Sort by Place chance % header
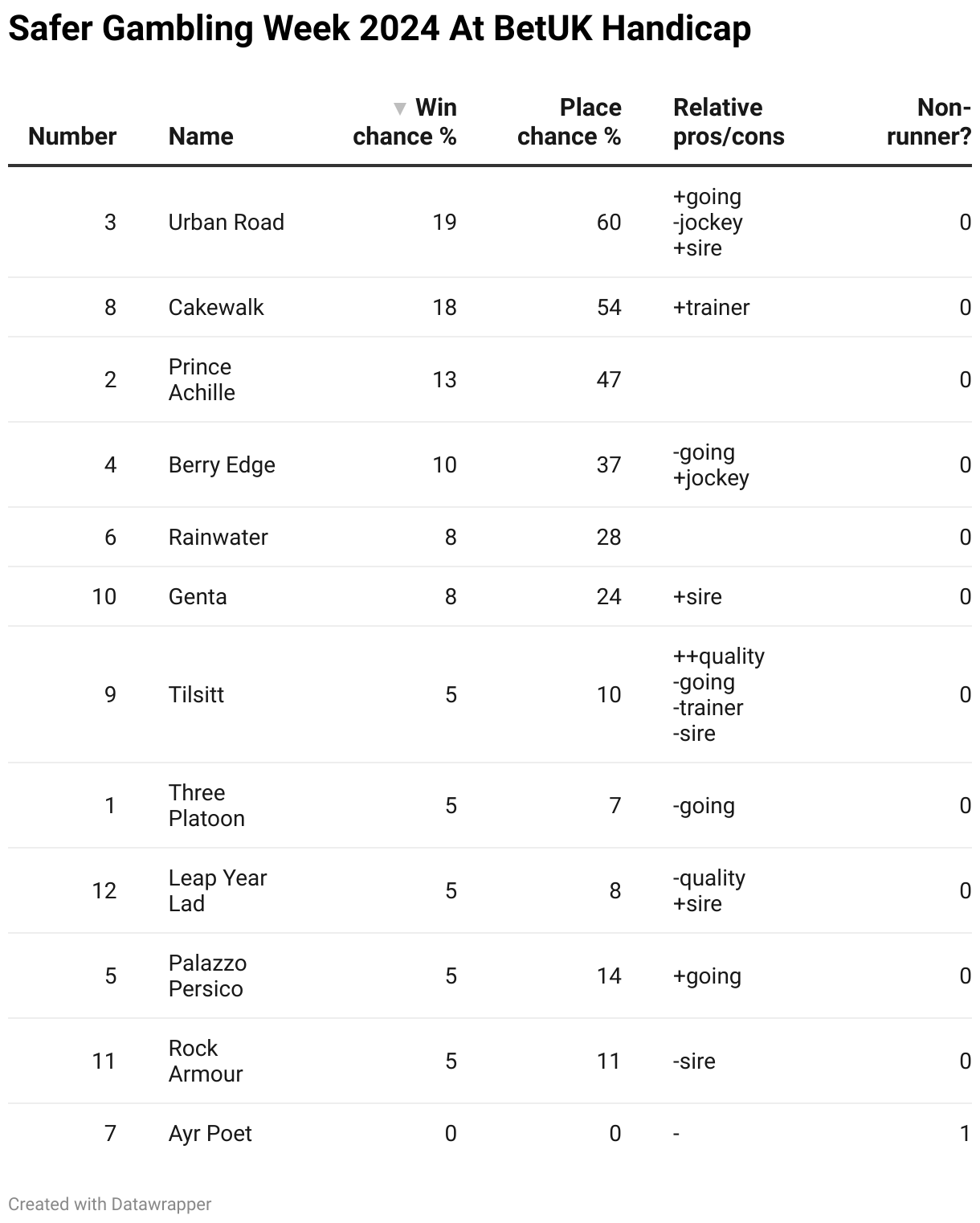Image resolution: width=980 pixels, height=1223 pixels. [569, 122]
